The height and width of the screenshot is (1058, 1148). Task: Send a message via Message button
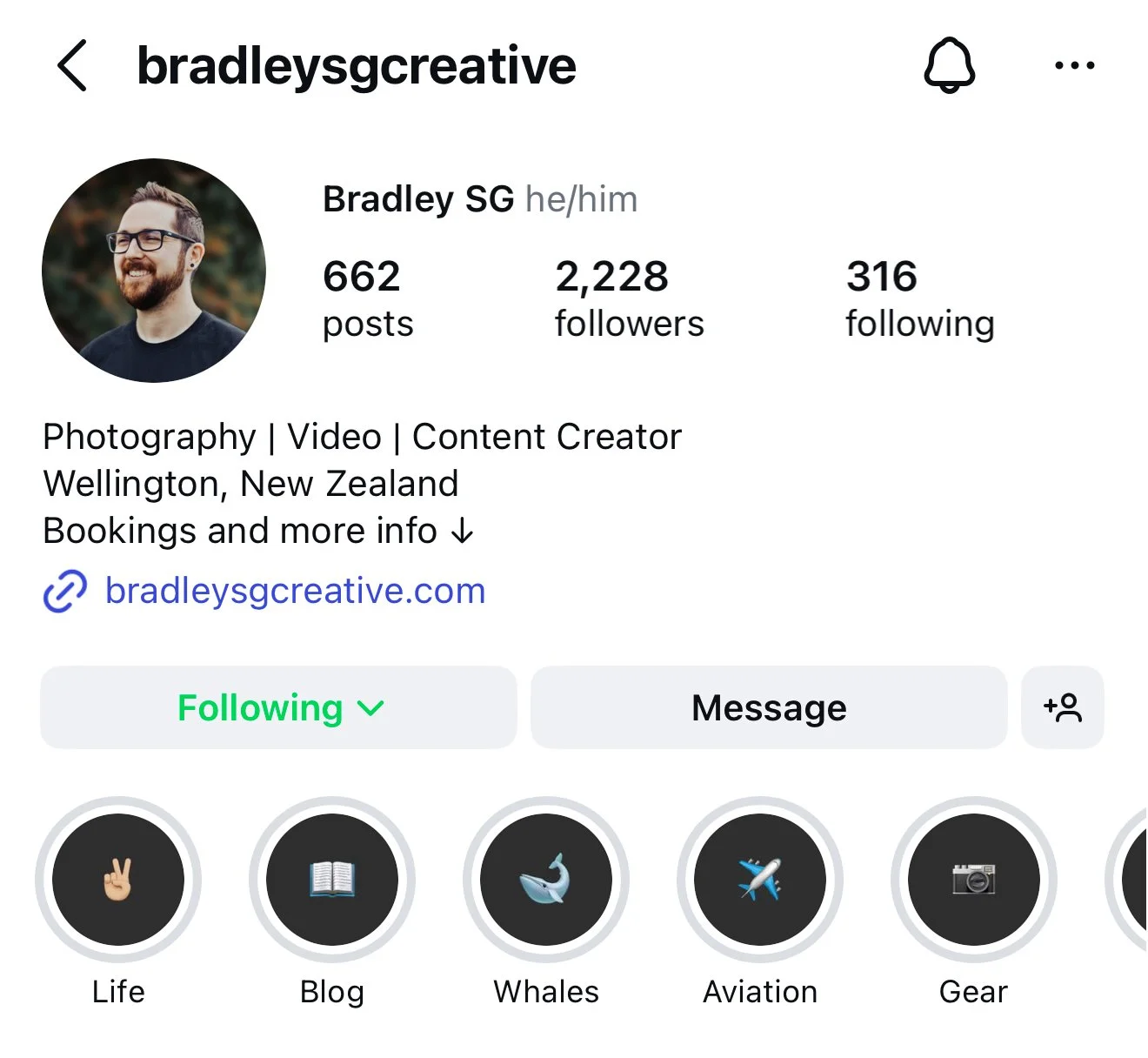click(x=769, y=707)
